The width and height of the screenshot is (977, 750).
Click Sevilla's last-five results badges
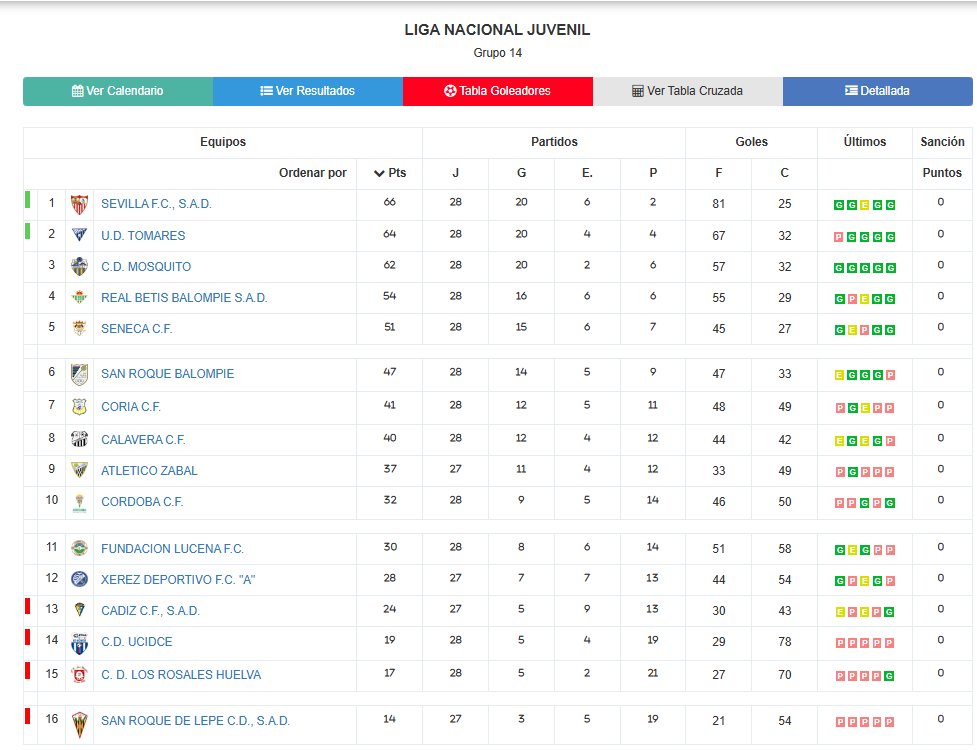point(865,205)
